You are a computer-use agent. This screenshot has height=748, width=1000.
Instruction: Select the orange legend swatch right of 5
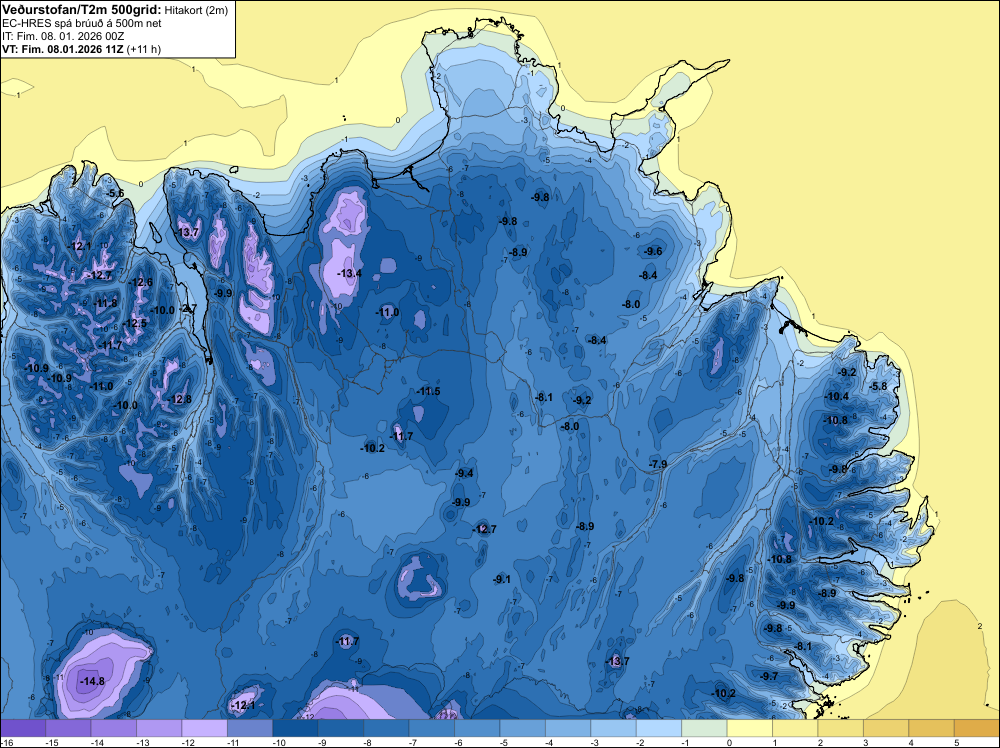coord(977,728)
